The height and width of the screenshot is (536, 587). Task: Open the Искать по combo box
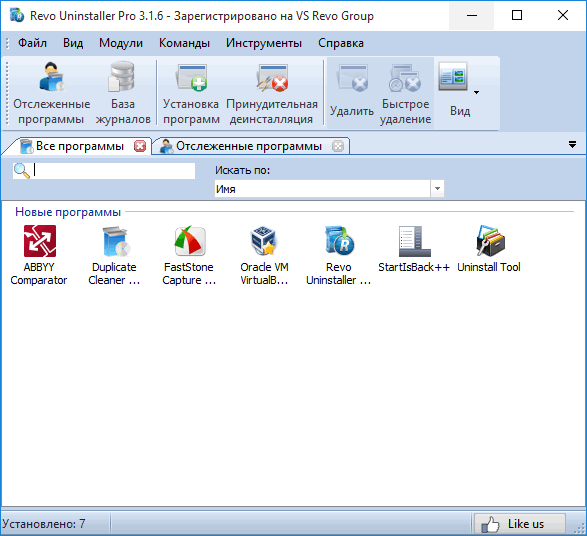(329, 189)
